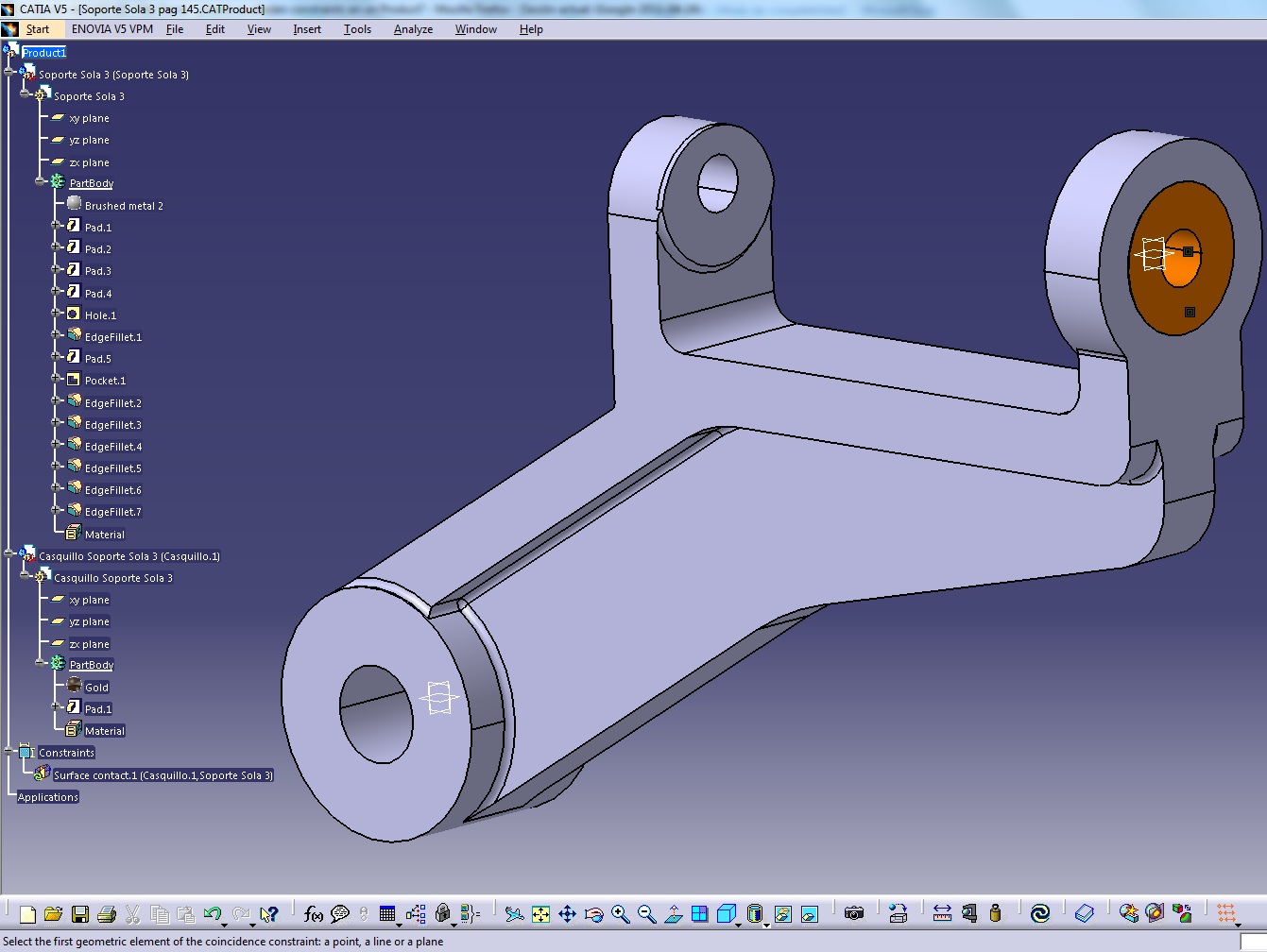Click the Measure Item caliper icon

pyautogui.click(x=968, y=913)
